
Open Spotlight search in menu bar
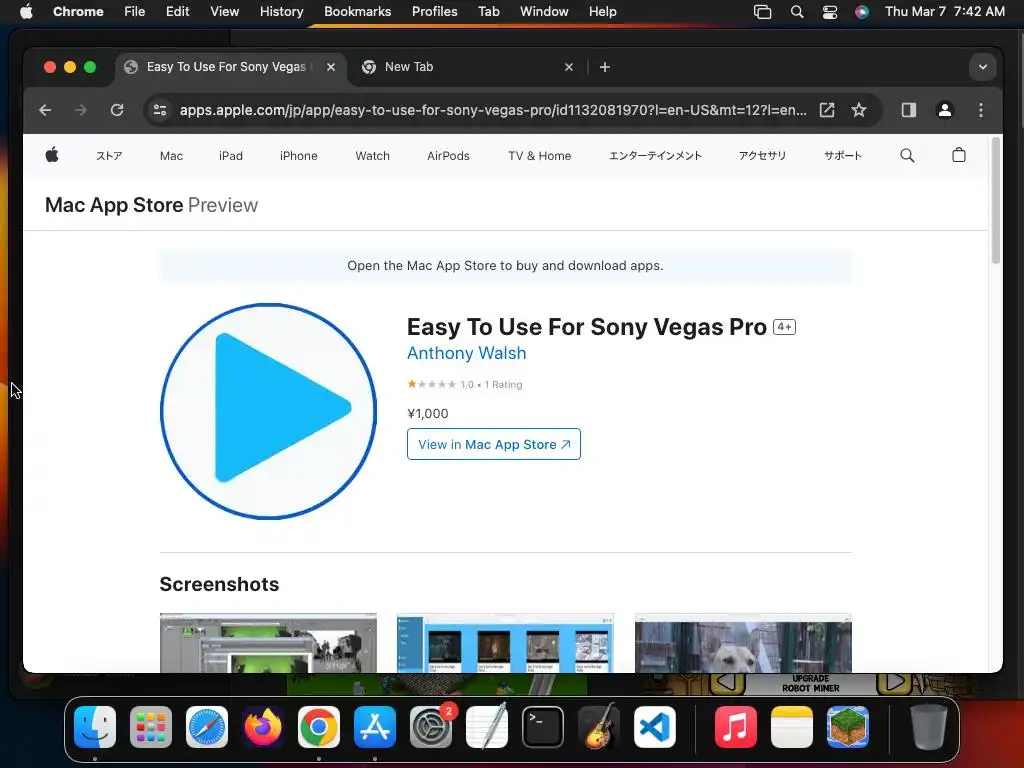(797, 12)
